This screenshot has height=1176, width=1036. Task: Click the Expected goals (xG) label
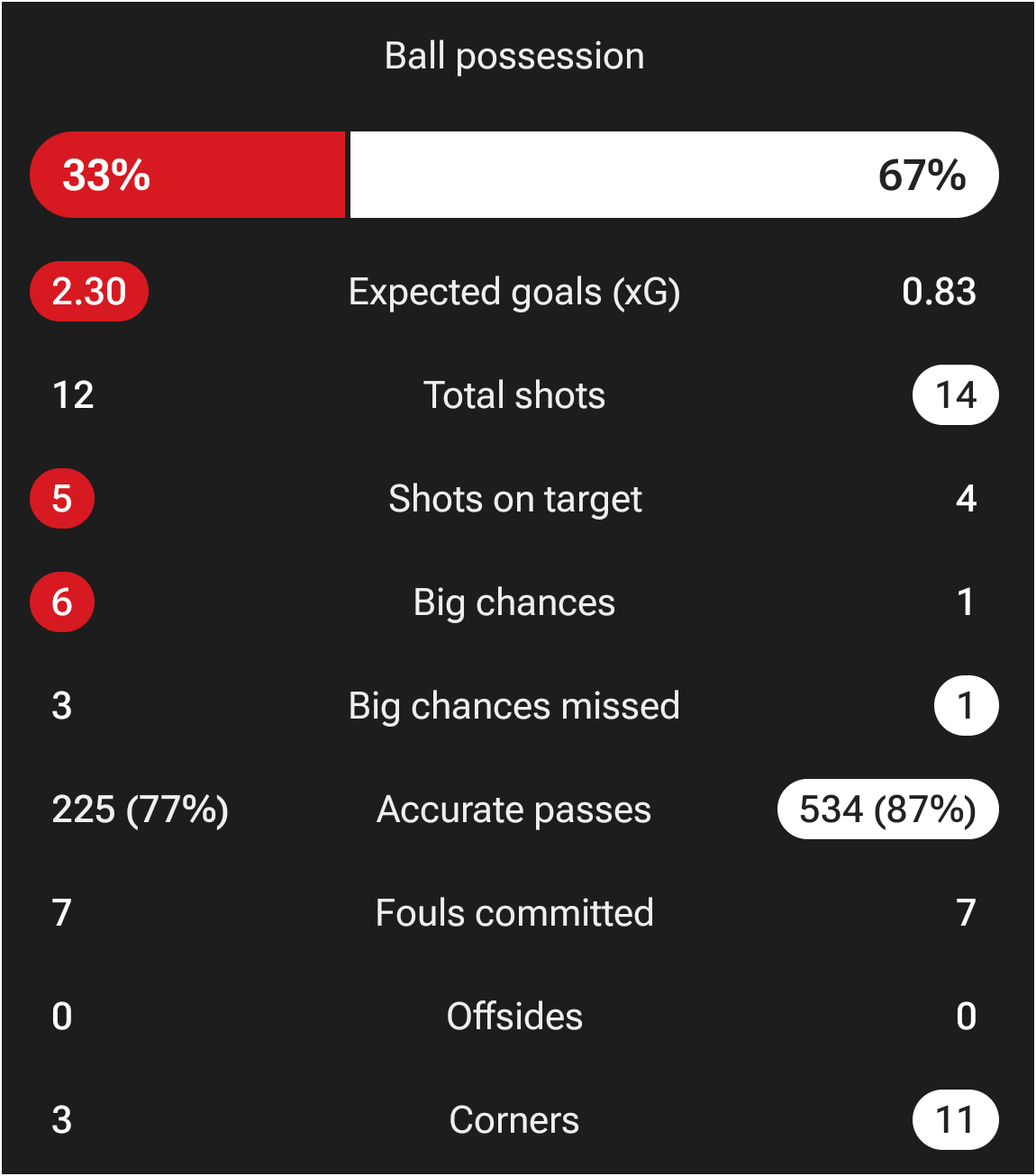pyautogui.click(x=514, y=292)
